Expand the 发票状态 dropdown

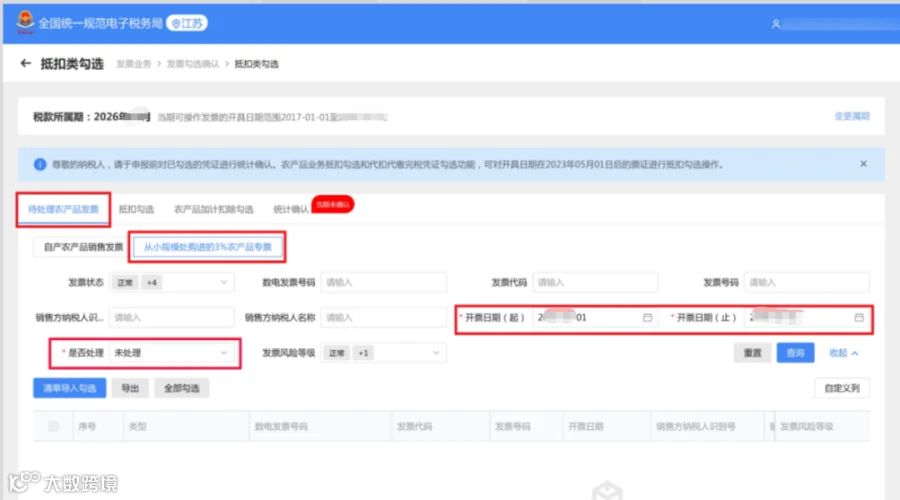[172, 282]
